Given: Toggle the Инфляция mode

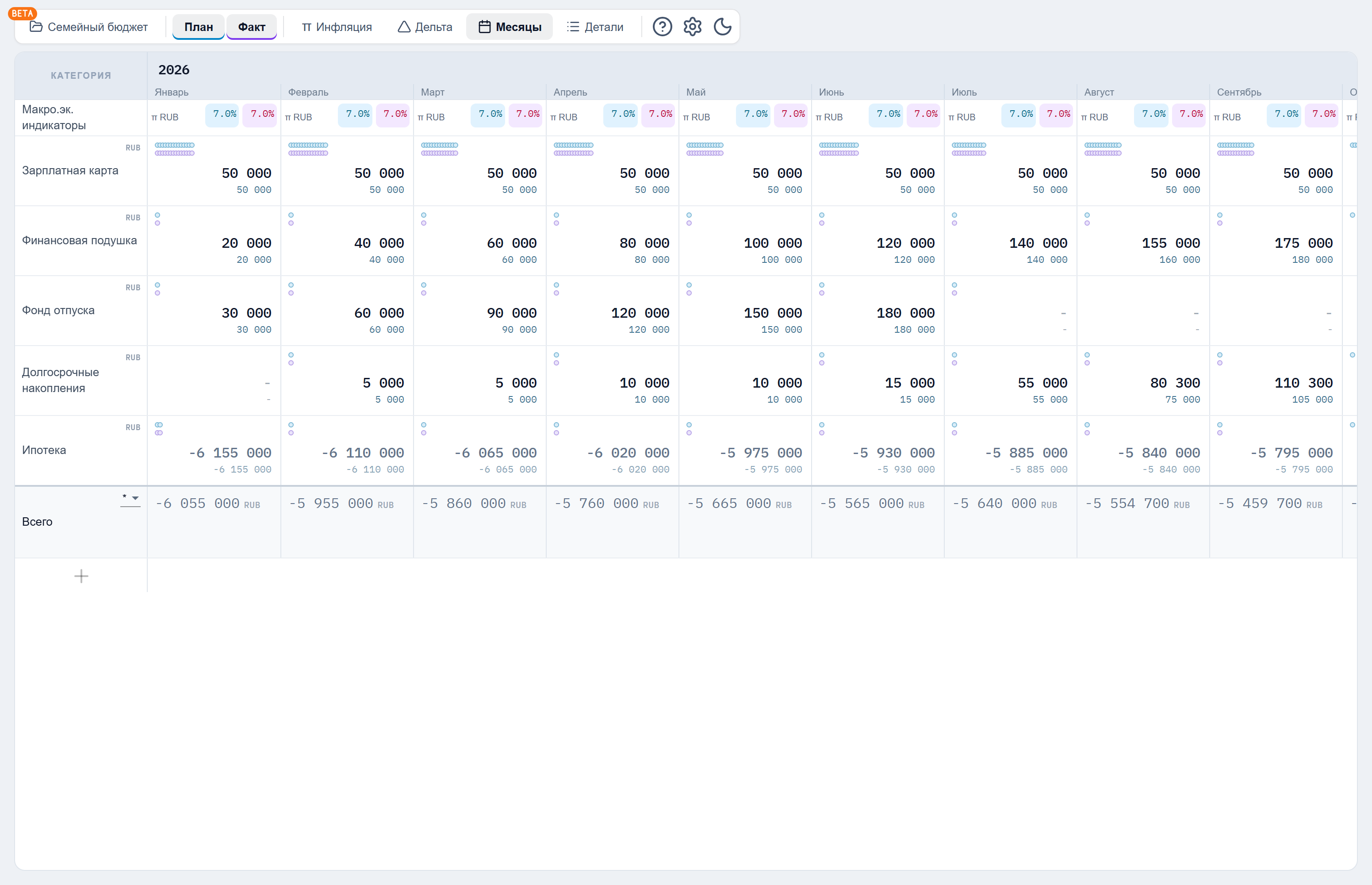Looking at the screenshot, I should point(337,27).
